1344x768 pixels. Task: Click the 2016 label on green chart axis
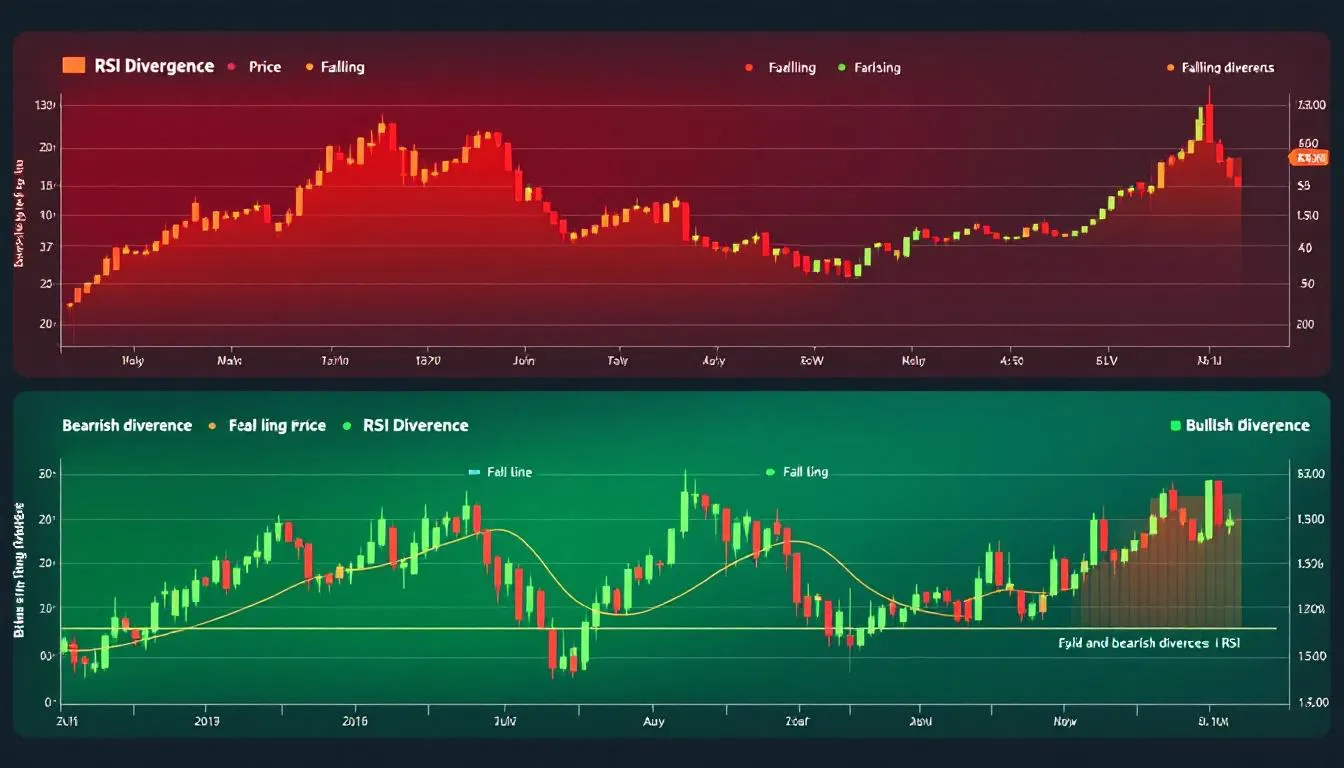click(x=355, y=720)
